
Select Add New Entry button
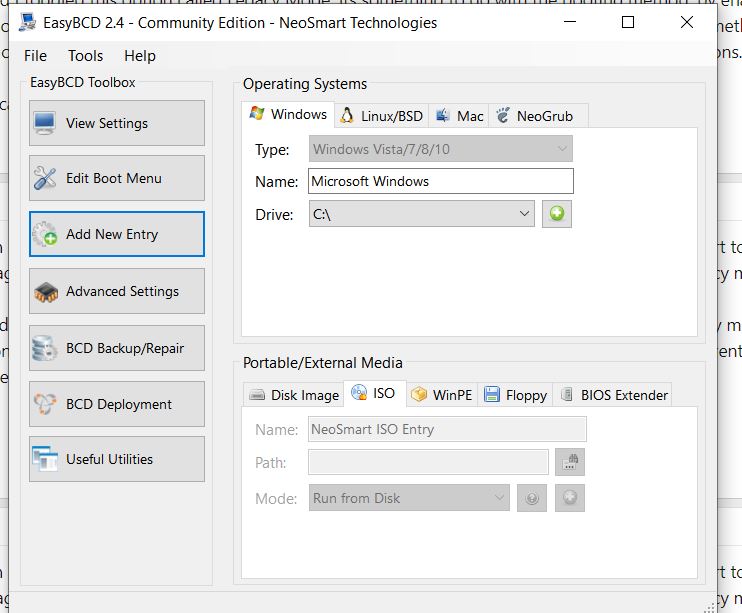point(116,234)
